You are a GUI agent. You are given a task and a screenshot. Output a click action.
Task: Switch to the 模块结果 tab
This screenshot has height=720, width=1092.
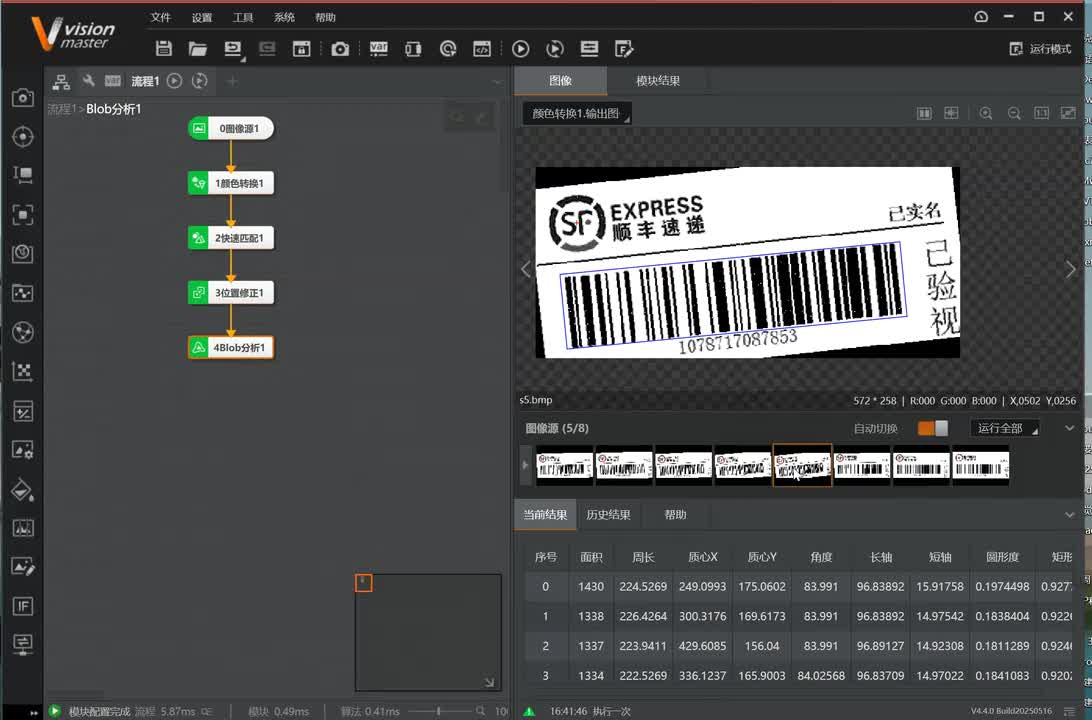(658, 81)
